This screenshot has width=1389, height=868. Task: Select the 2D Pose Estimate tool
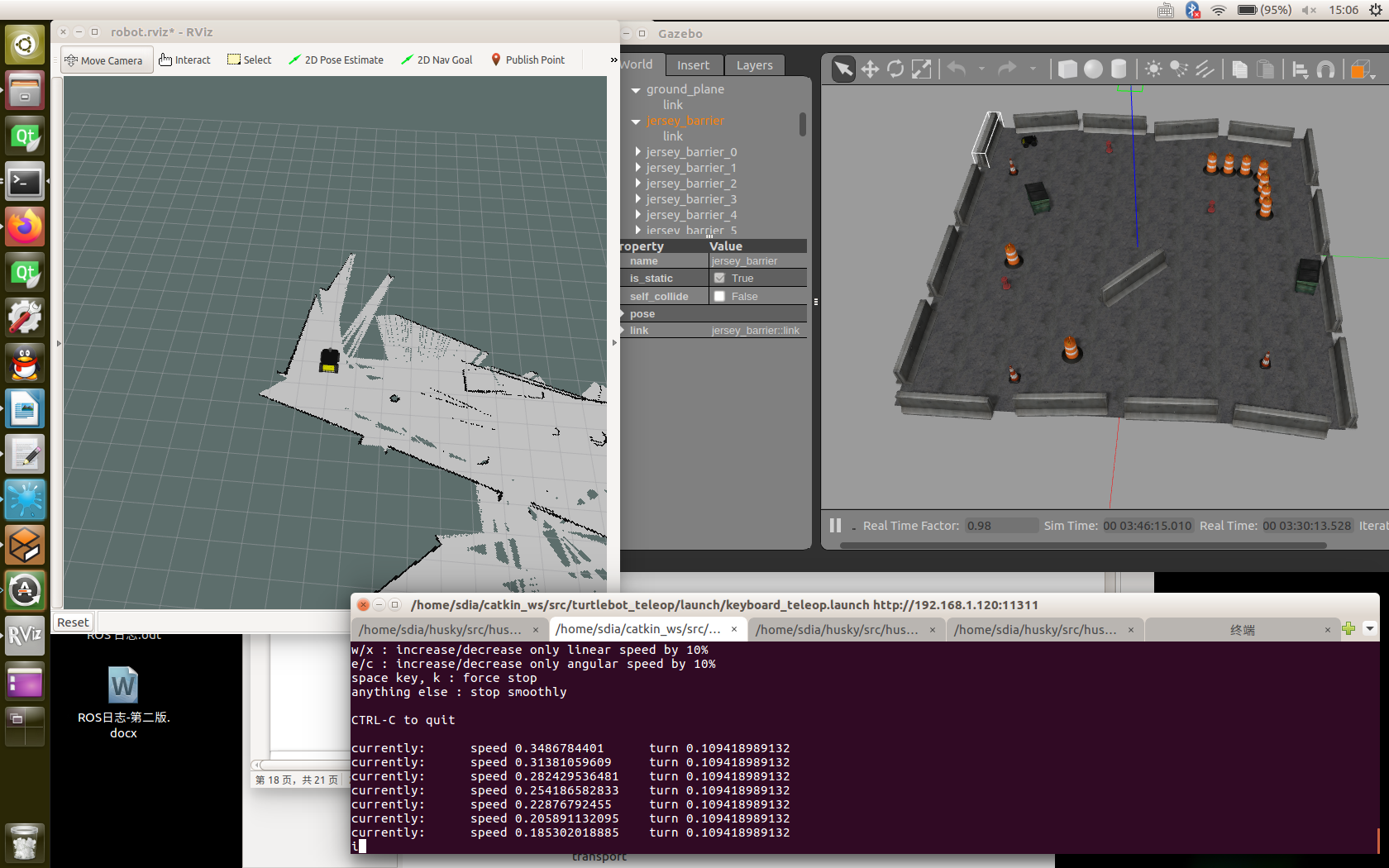pos(336,60)
